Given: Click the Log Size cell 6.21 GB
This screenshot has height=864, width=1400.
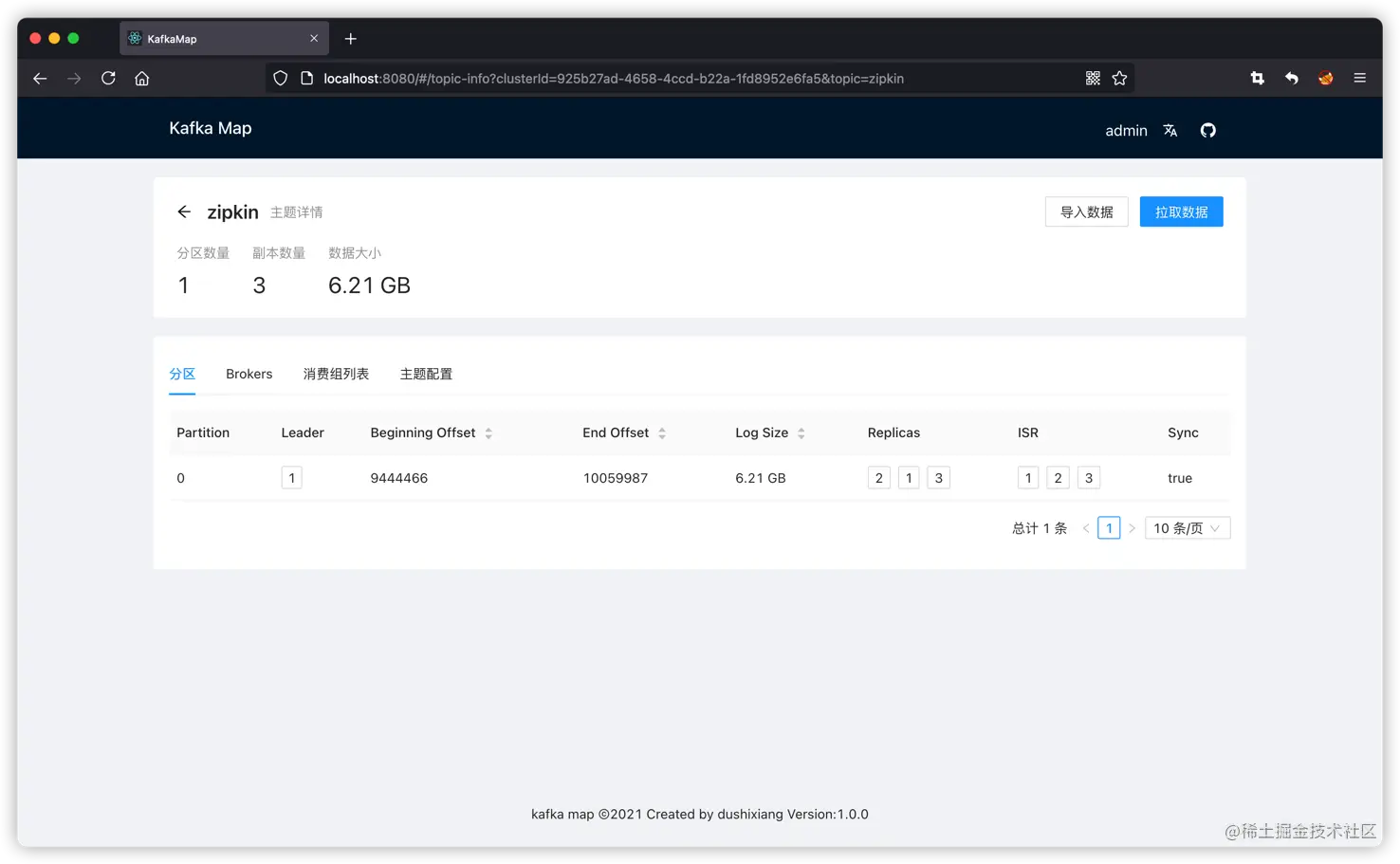Looking at the screenshot, I should (761, 478).
